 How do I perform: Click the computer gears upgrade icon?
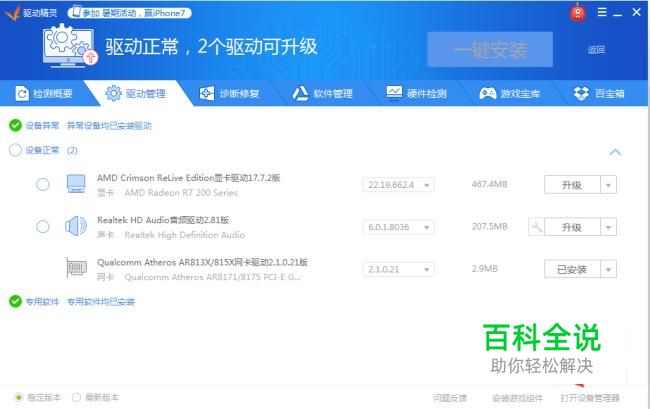[70, 45]
